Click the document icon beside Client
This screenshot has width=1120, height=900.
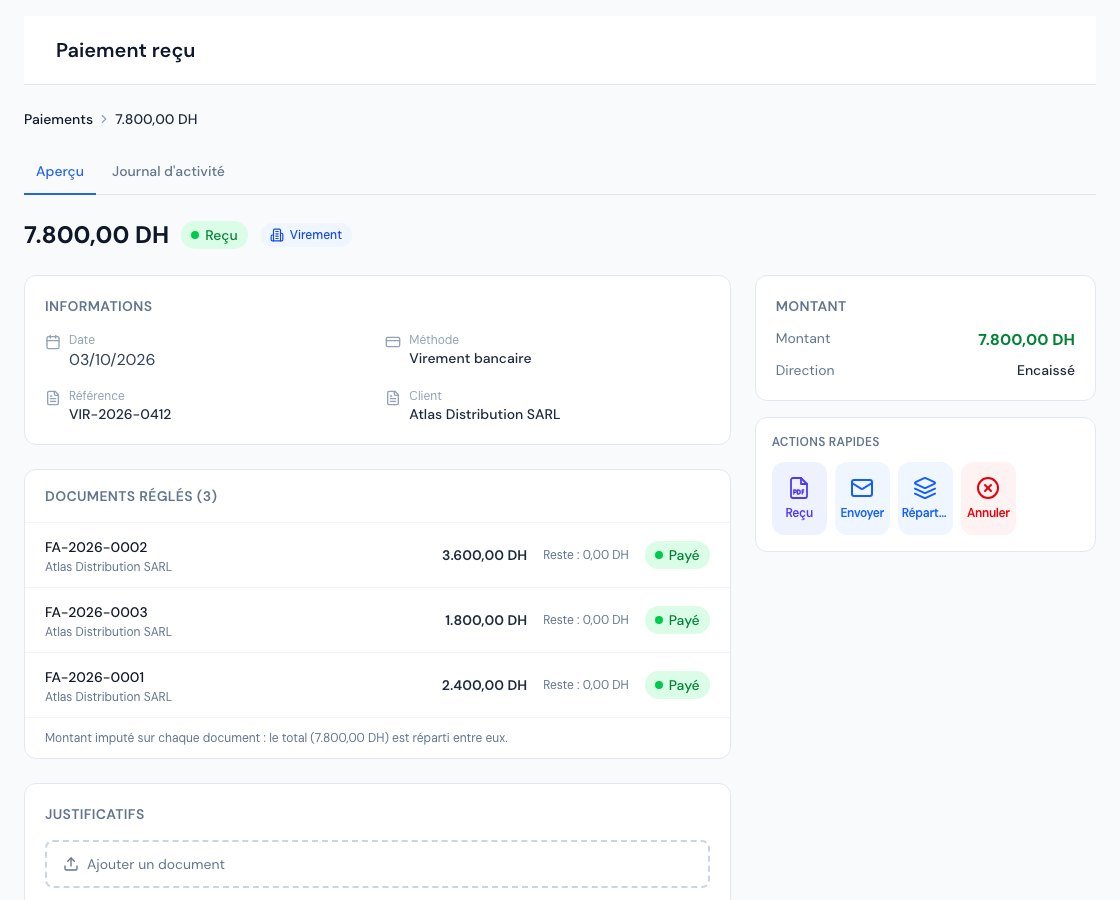393,398
